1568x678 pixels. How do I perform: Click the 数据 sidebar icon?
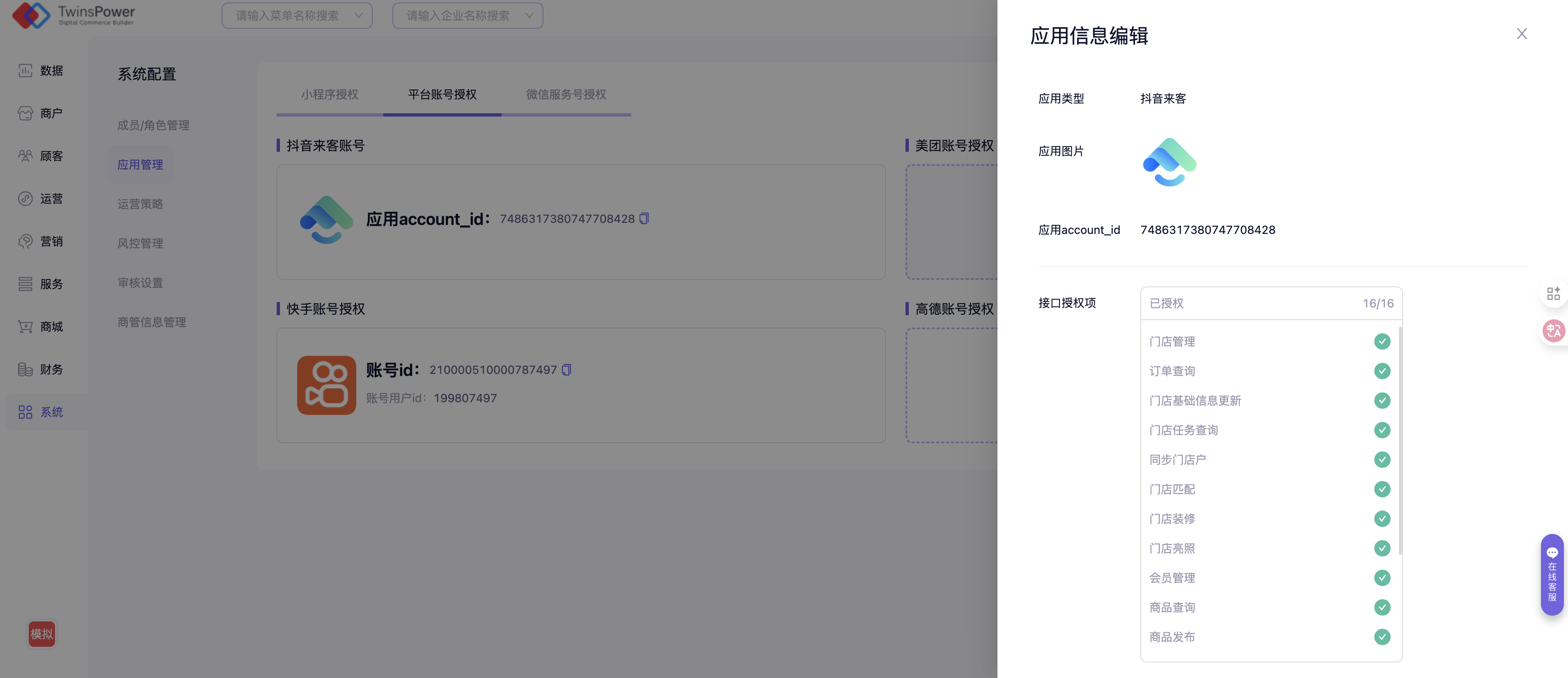(x=25, y=71)
